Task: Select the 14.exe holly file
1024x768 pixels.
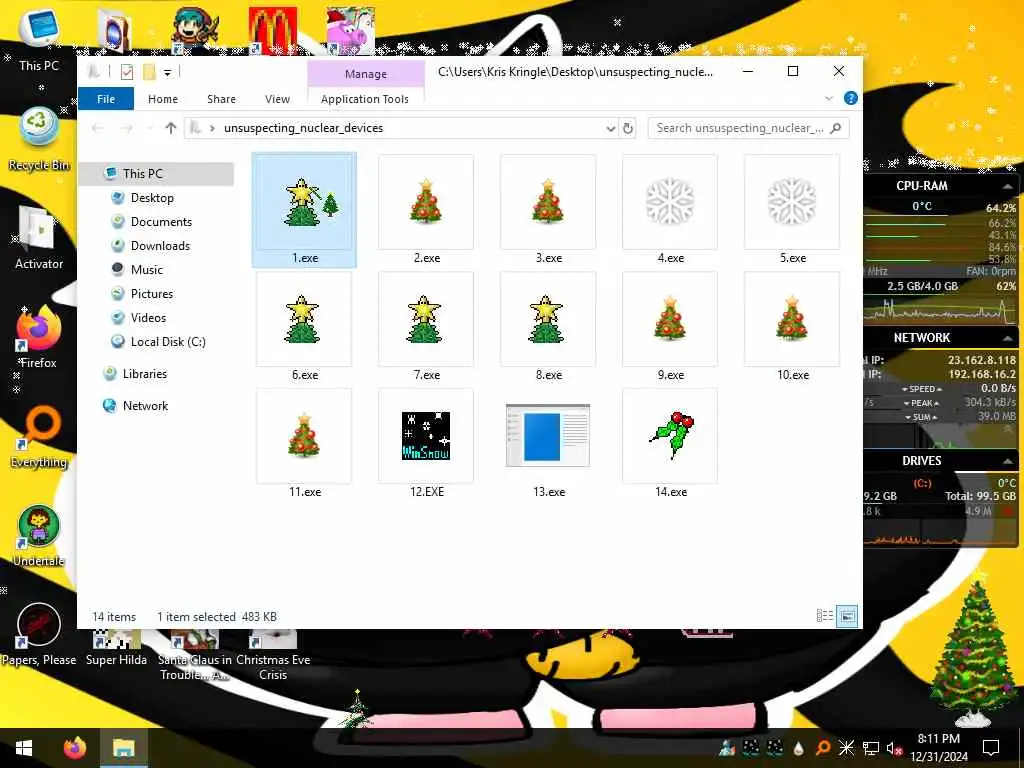Action: pyautogui.click(x=670, y=443)
